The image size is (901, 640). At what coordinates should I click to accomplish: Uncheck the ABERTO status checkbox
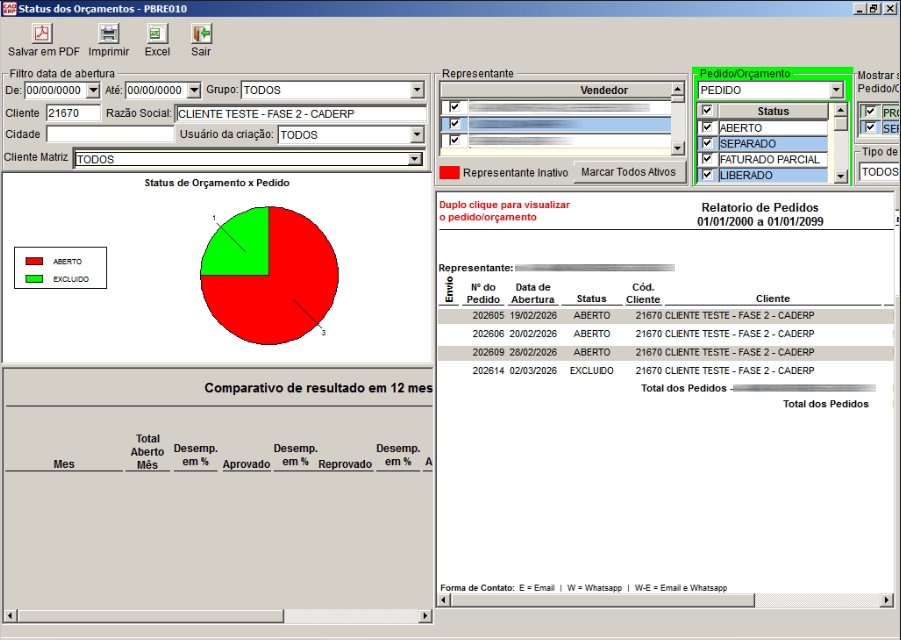(707, 128)
